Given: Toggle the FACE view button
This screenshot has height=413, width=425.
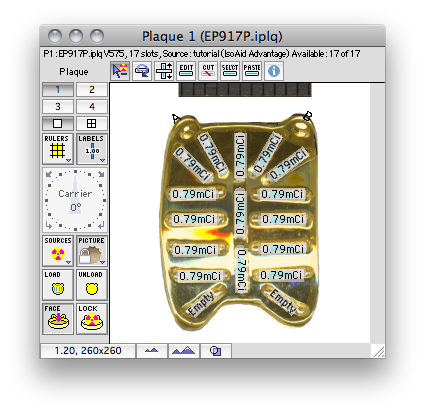Looking at the screenshot, I should tap(58, 319).
